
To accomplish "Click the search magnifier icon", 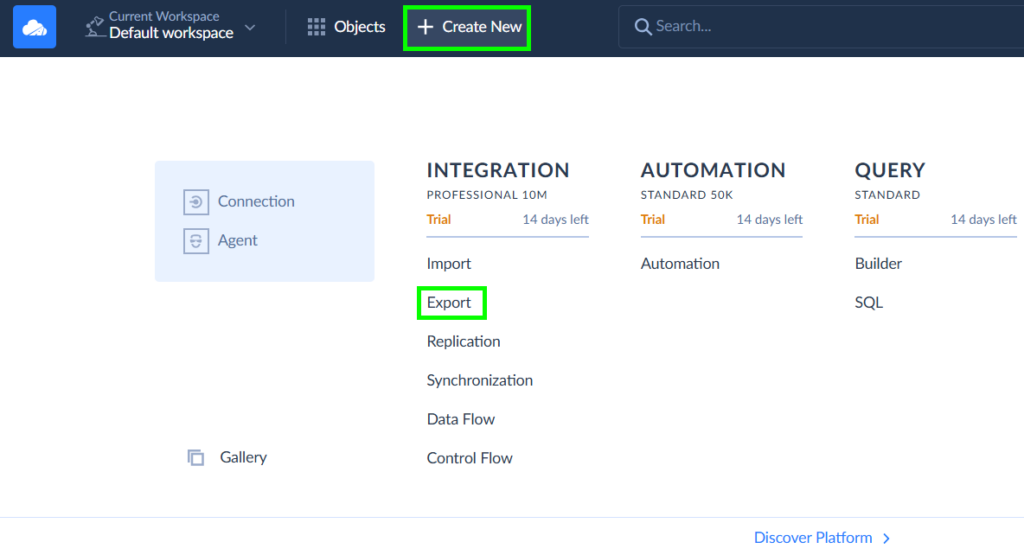I will 643,27.
